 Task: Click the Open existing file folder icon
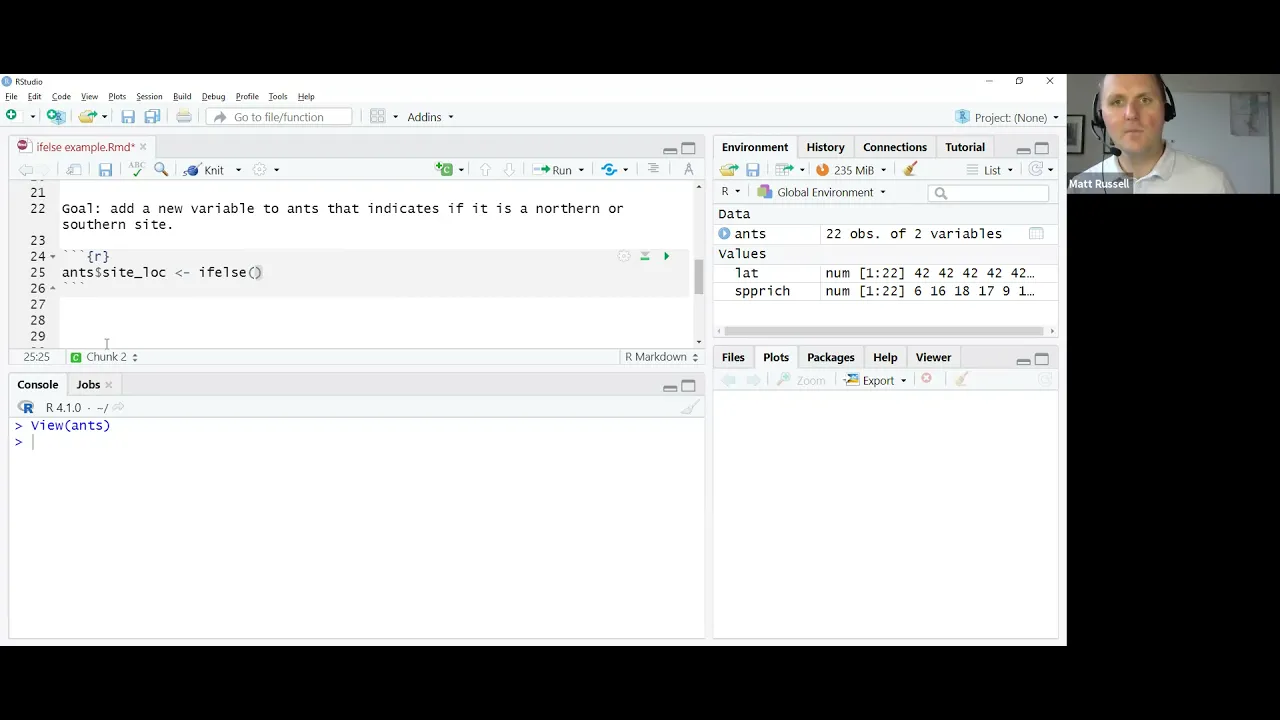click(88, 117)
